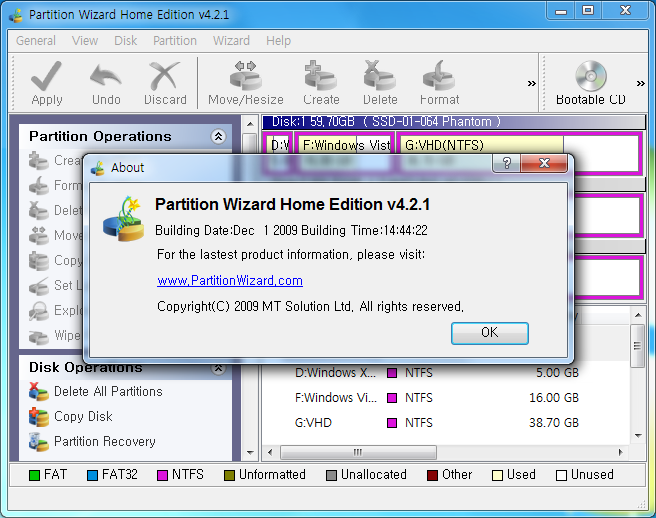Open the Help menu
The width and height of the screenshot is (656, 518).
click(278, 41)
